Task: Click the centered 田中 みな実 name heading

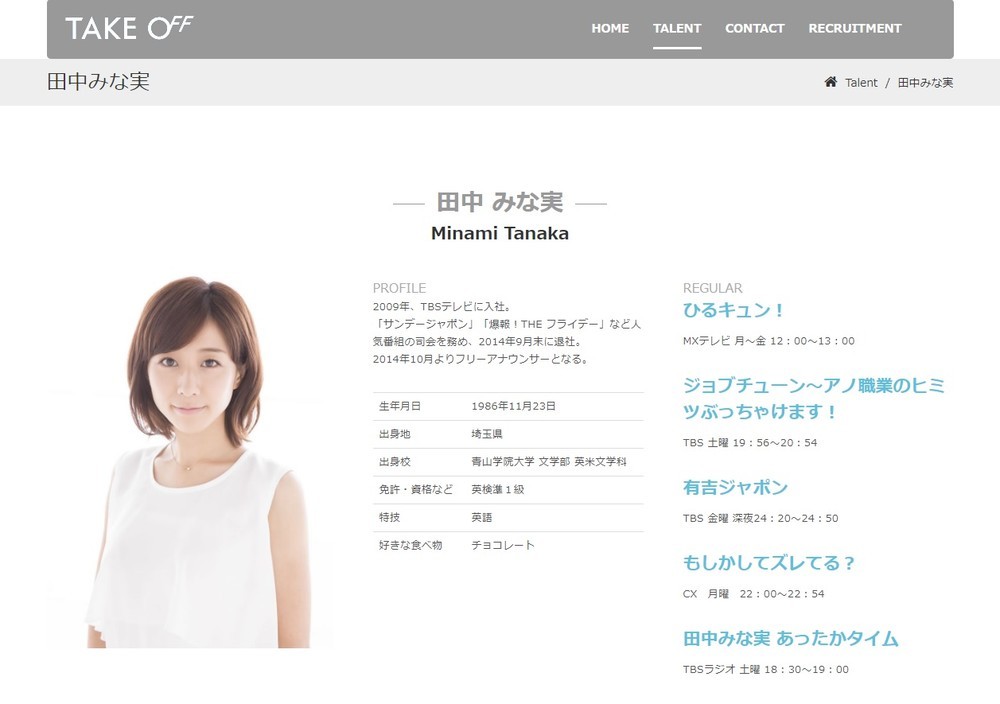Action: tap(500, 202)
